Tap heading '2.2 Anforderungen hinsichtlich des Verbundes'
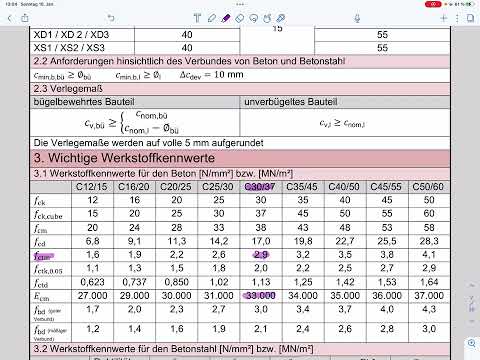The image size is (480, 360). pos(189,61)
